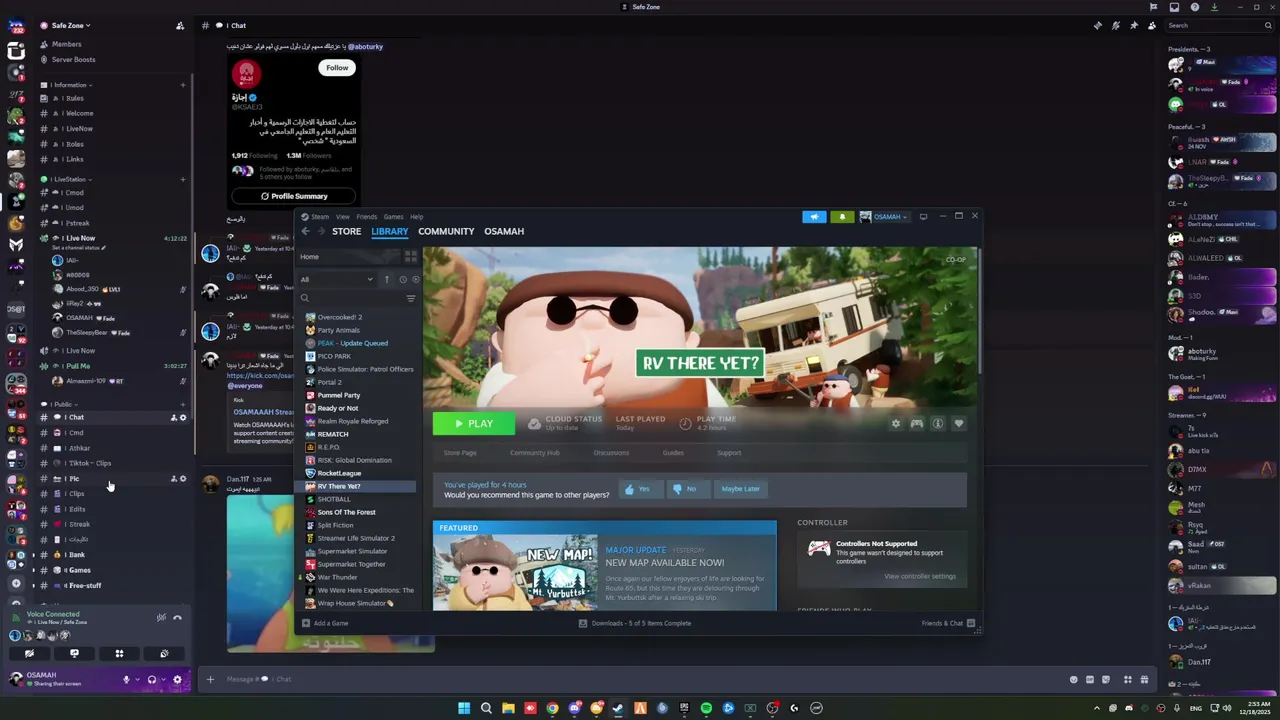The image size is (1280, 720).
Task: Show hidden system tray icons
Action: 1097,708
